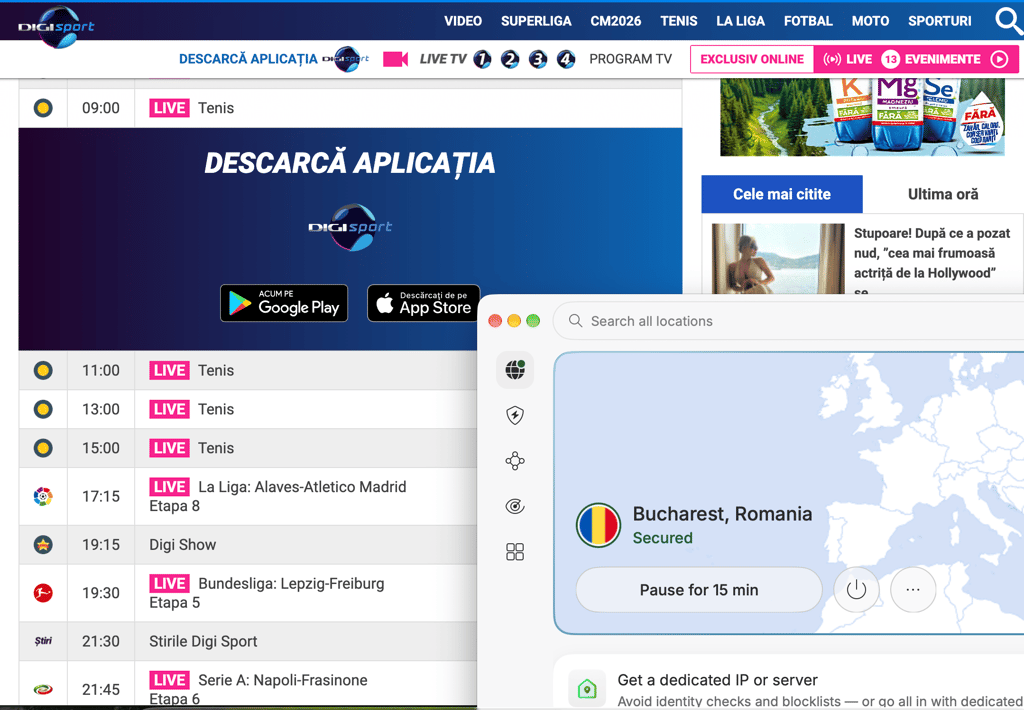The width and height of the screenshot is (1024, 710).
Task: Select Live TV channel 3 icon
Action: point(537,59)
